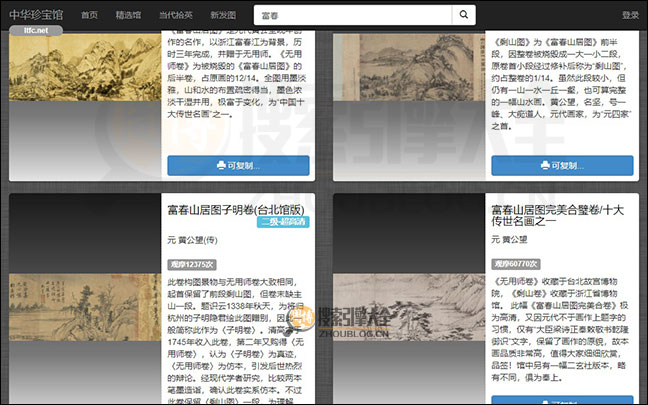Click the 无用师卷 description paragraph

click(236, 74)
